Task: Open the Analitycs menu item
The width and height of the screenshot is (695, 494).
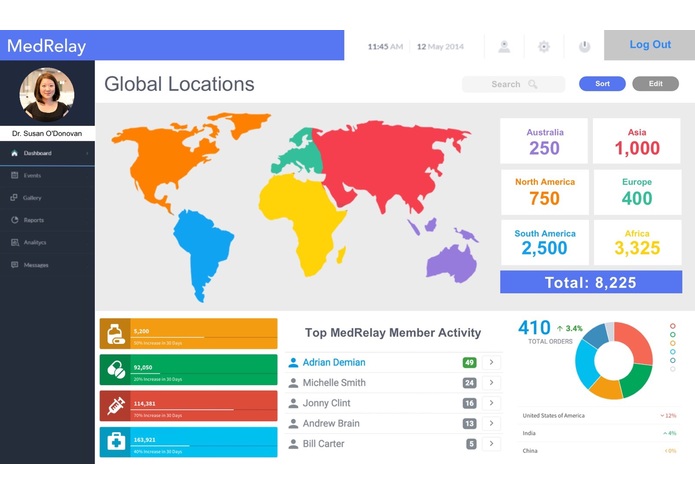Action: point(47,242)
